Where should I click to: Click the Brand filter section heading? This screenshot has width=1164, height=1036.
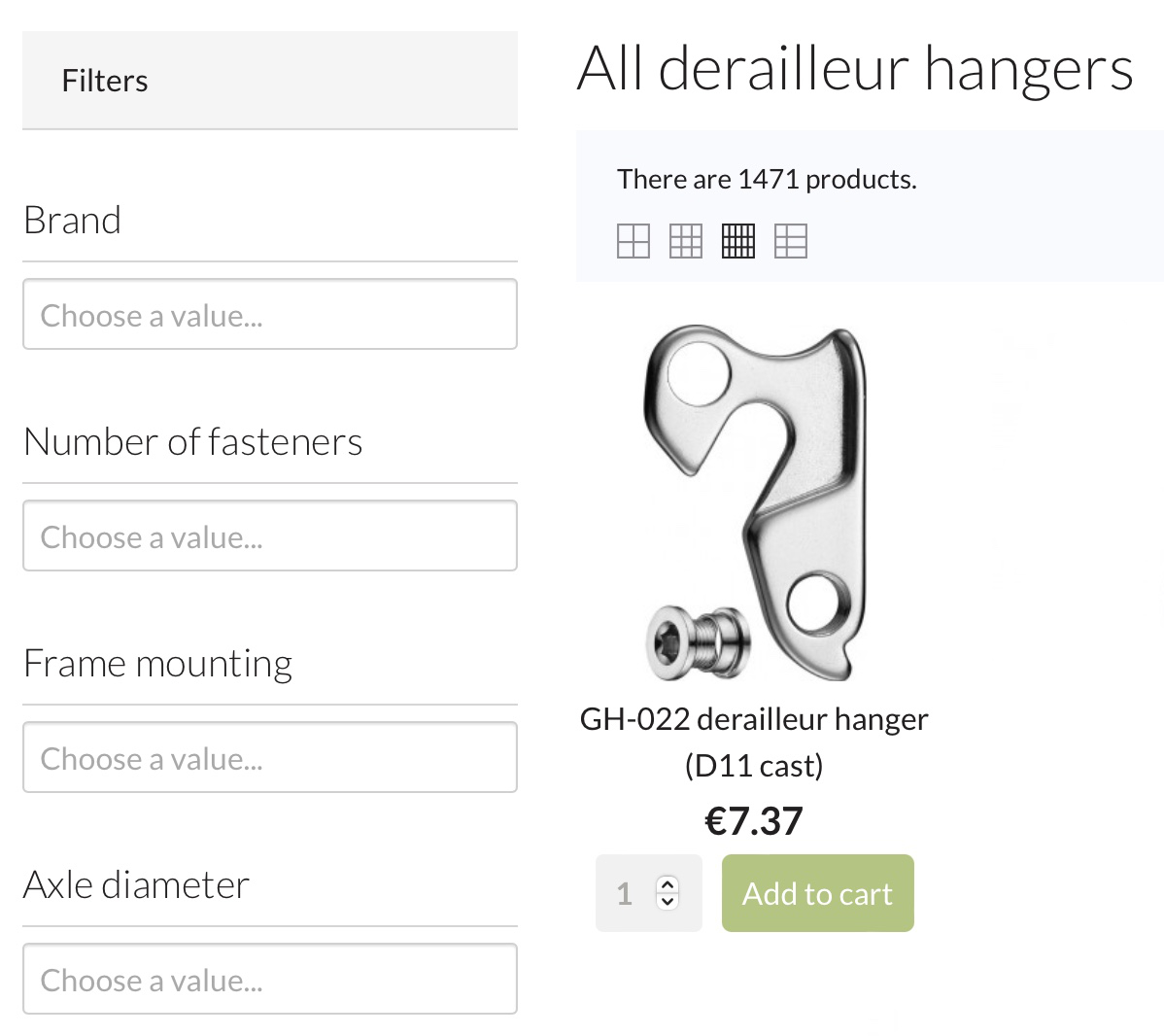coord(73,221)
